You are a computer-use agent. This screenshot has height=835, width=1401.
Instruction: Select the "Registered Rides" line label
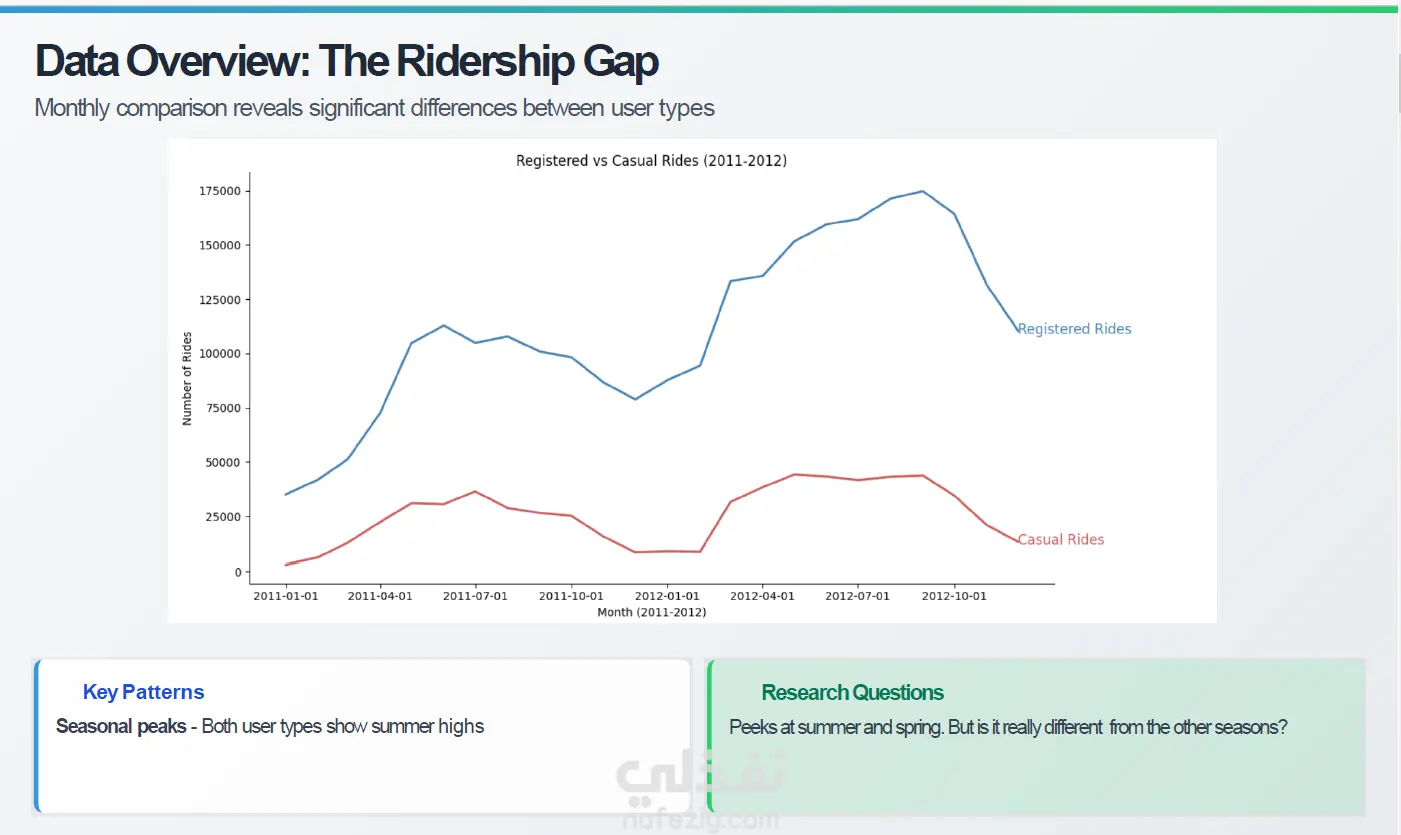(1074, 329)
